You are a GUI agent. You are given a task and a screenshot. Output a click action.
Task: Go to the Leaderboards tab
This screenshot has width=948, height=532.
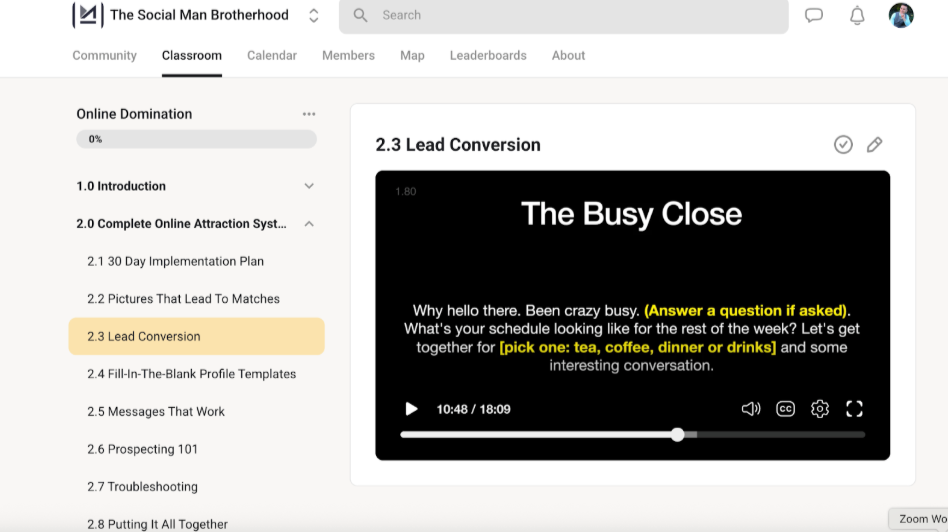point(488,55)
